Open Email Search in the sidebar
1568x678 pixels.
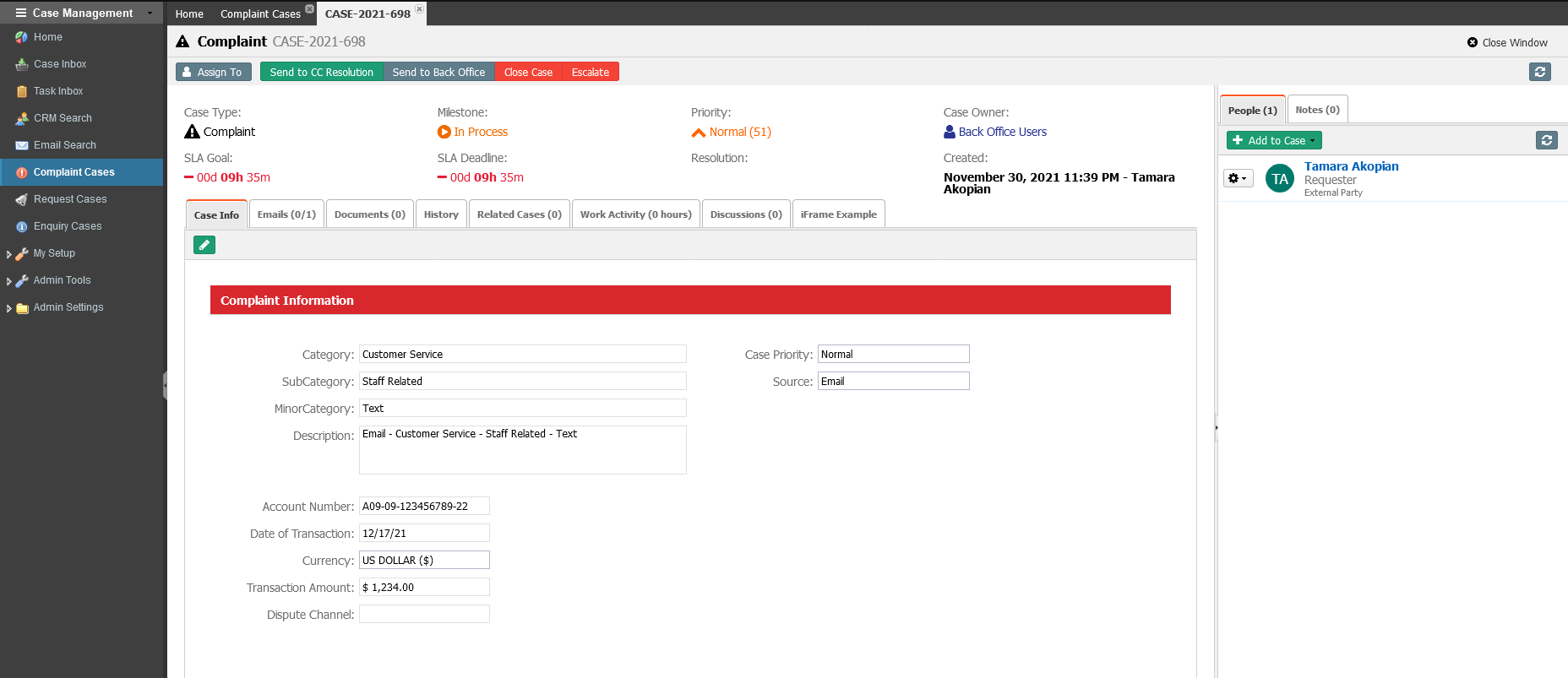(x=64, y=145)
